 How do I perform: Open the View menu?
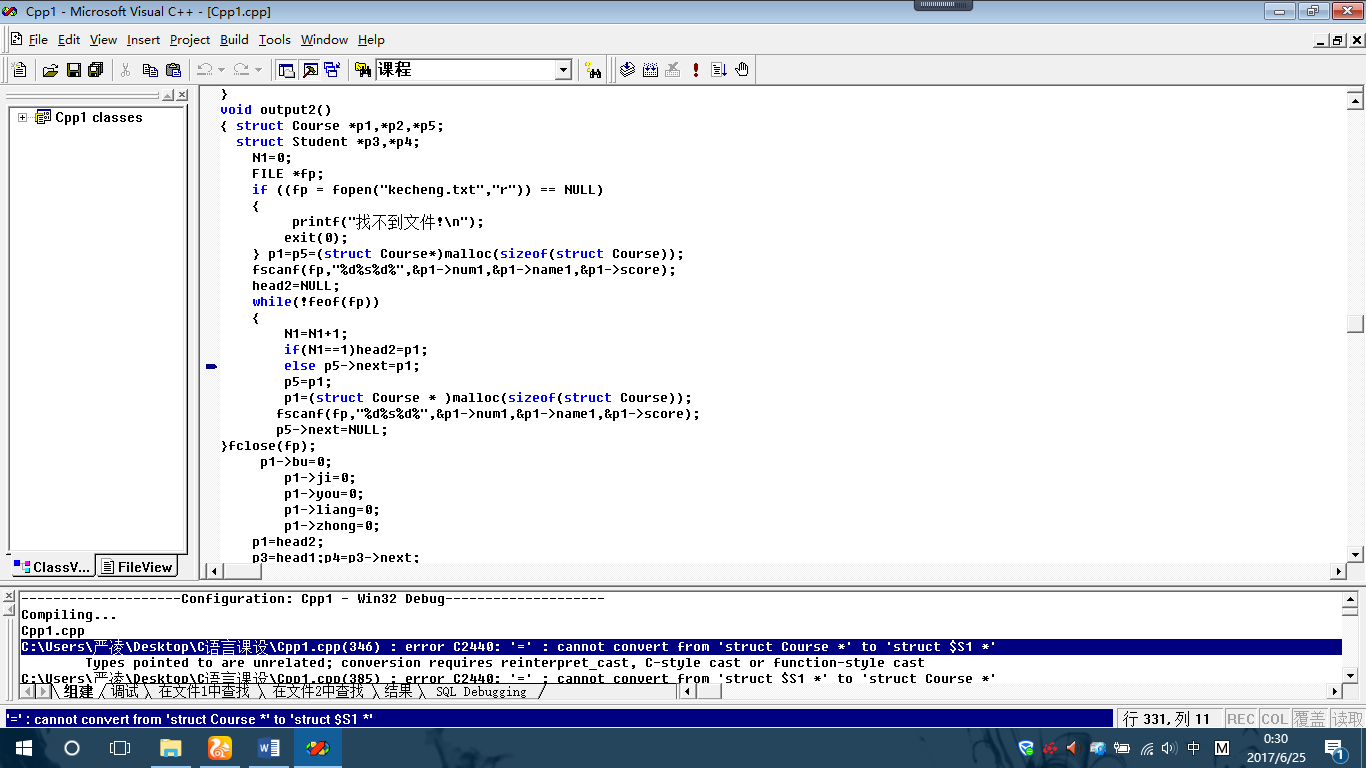click(103, 40)
